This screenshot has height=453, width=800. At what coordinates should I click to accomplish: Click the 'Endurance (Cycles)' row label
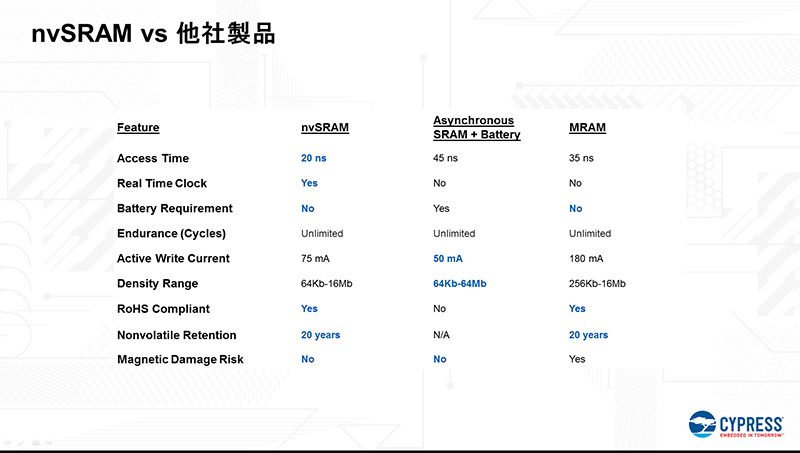pos(171,233)
